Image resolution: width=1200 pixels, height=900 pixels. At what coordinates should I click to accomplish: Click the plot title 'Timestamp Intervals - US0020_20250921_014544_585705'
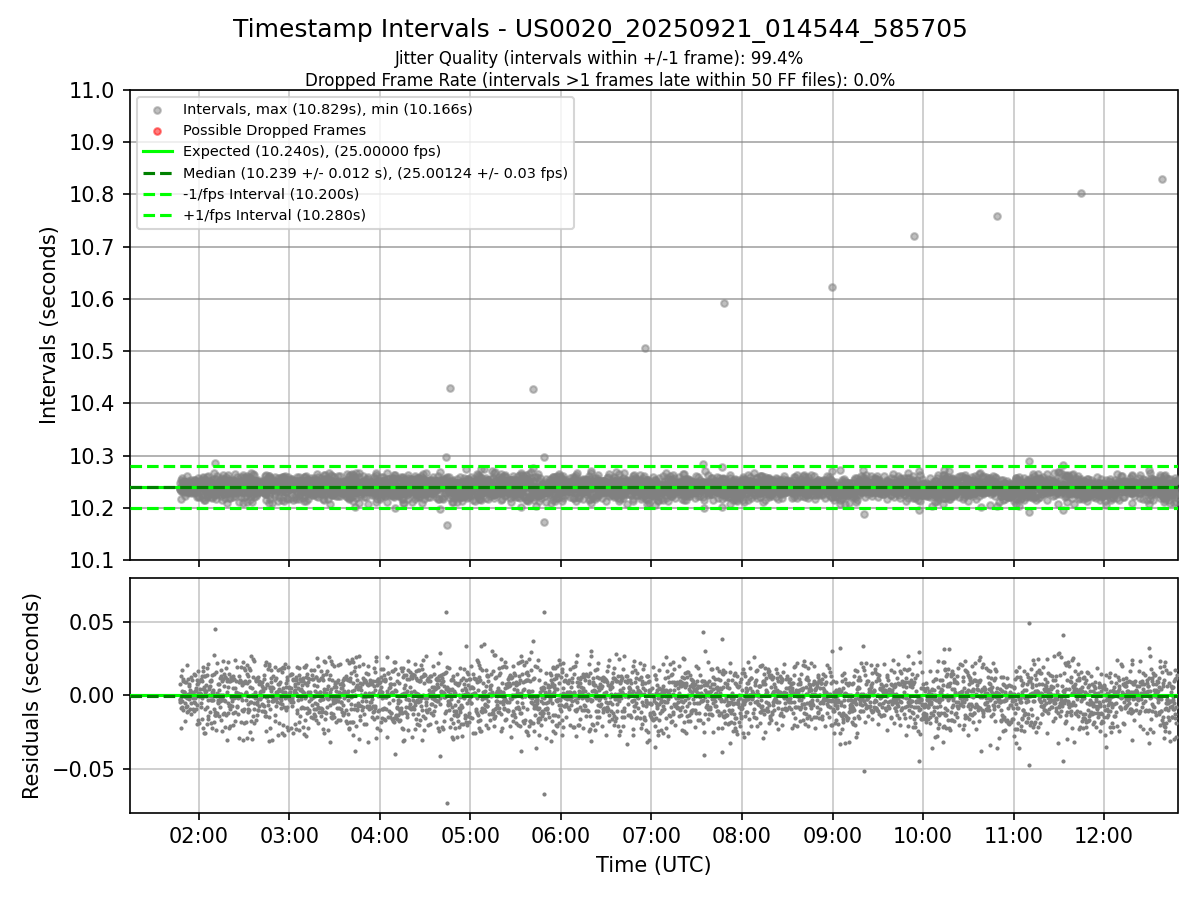(600, 29)
